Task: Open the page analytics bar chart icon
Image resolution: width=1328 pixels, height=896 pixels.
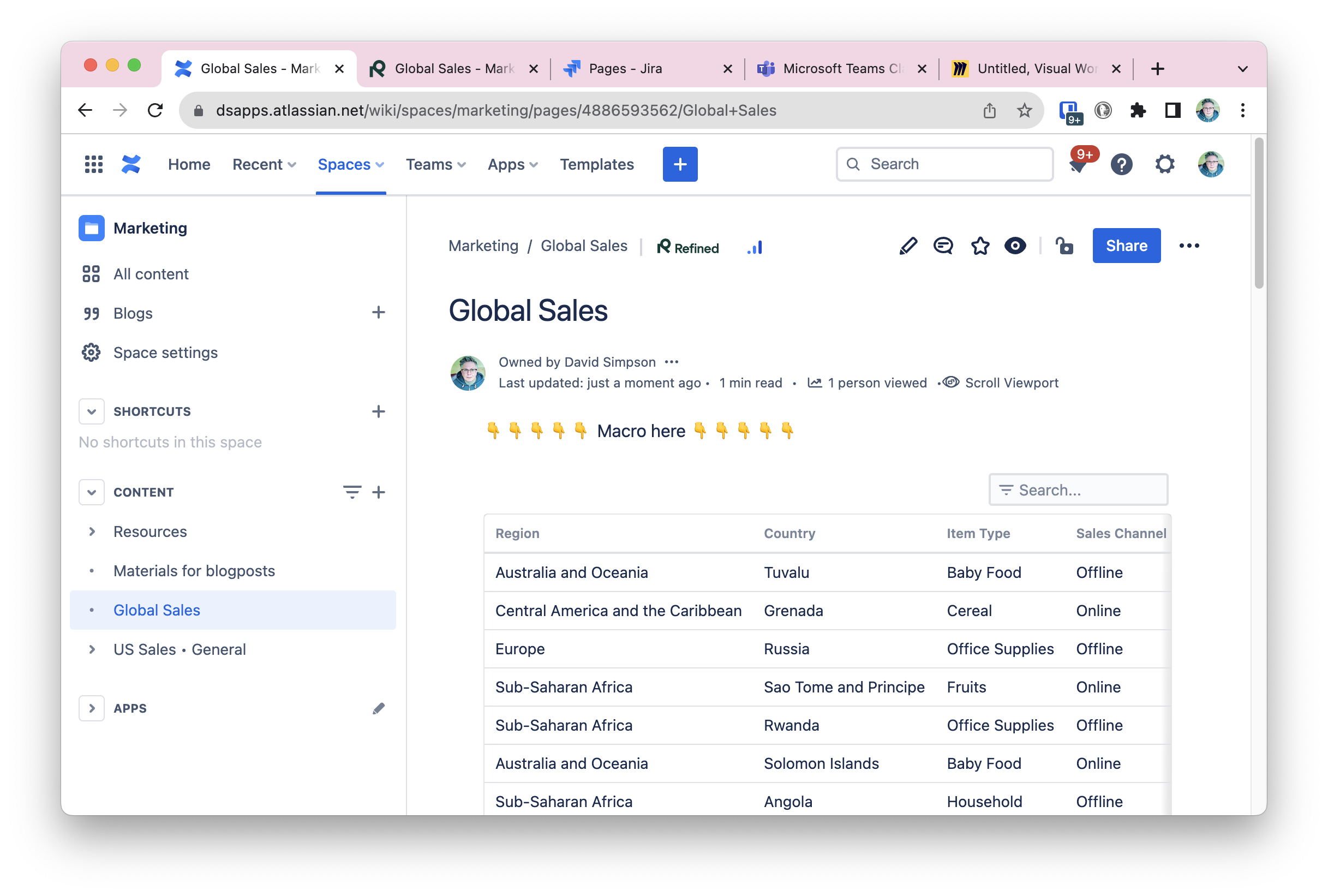Action: coord(754,247)
